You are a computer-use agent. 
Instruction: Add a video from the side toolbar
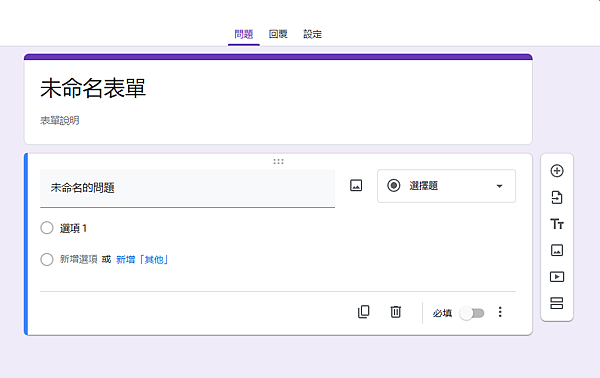click(x=557, y=277)
